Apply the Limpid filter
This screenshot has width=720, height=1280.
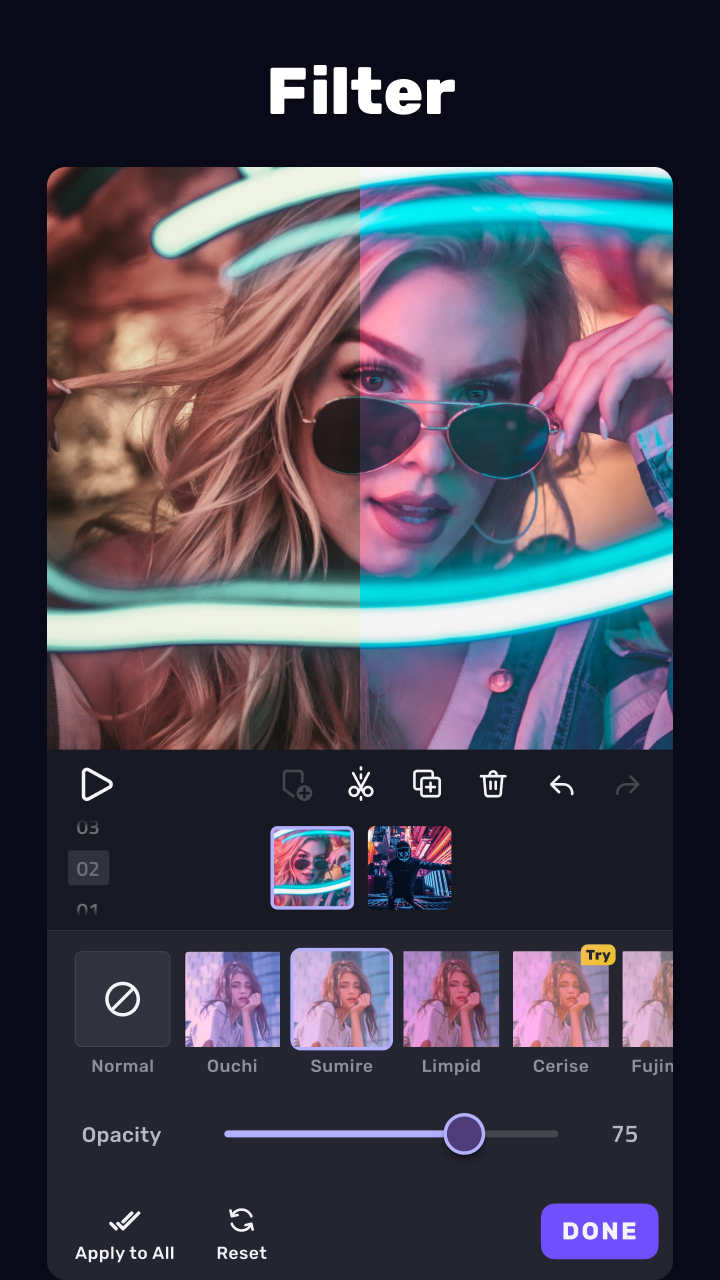click(451, 999)
